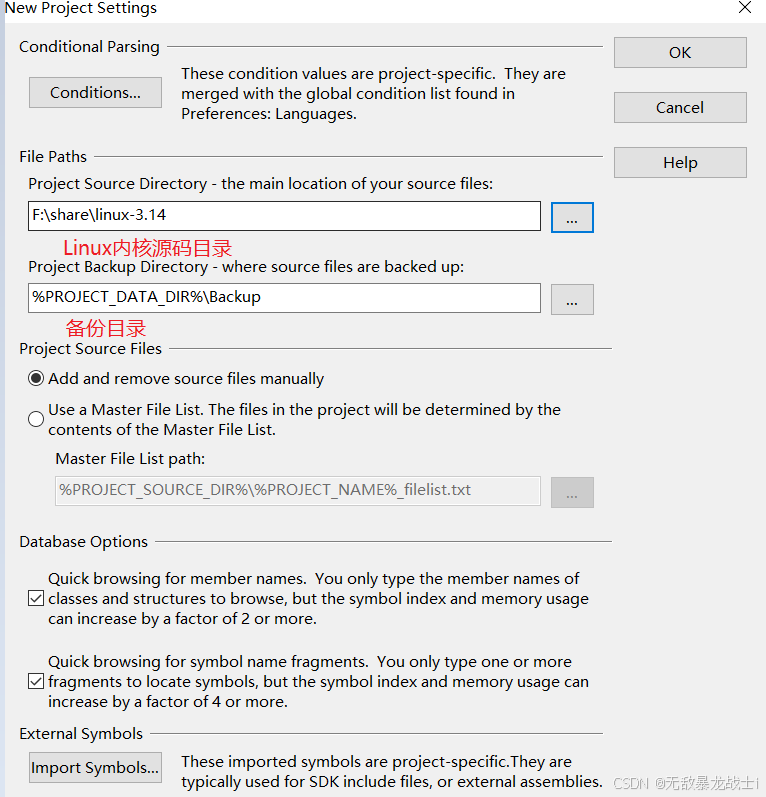
Task: Click the Master File List browse button
Action: point(572,492)
